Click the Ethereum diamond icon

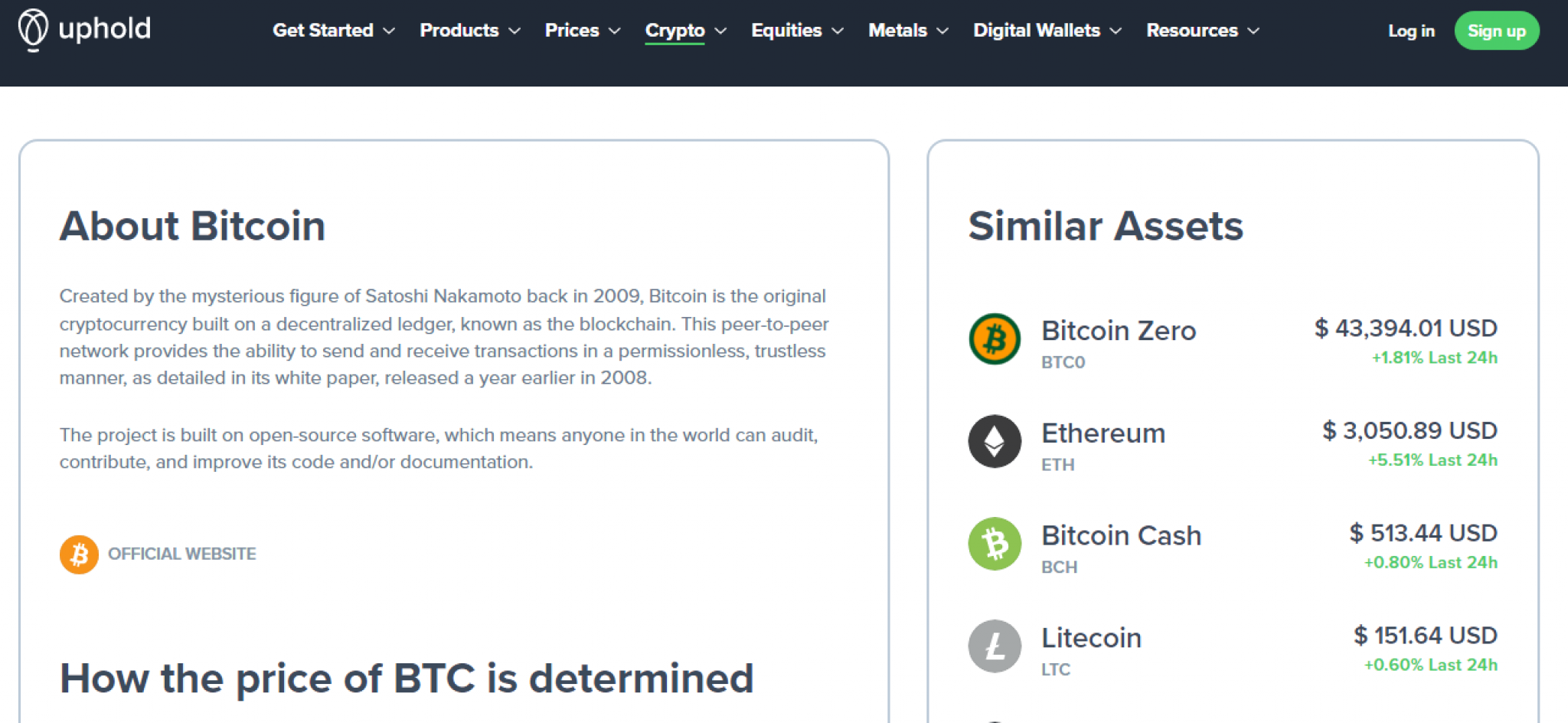pyautogui.click(x=995, y=441)
